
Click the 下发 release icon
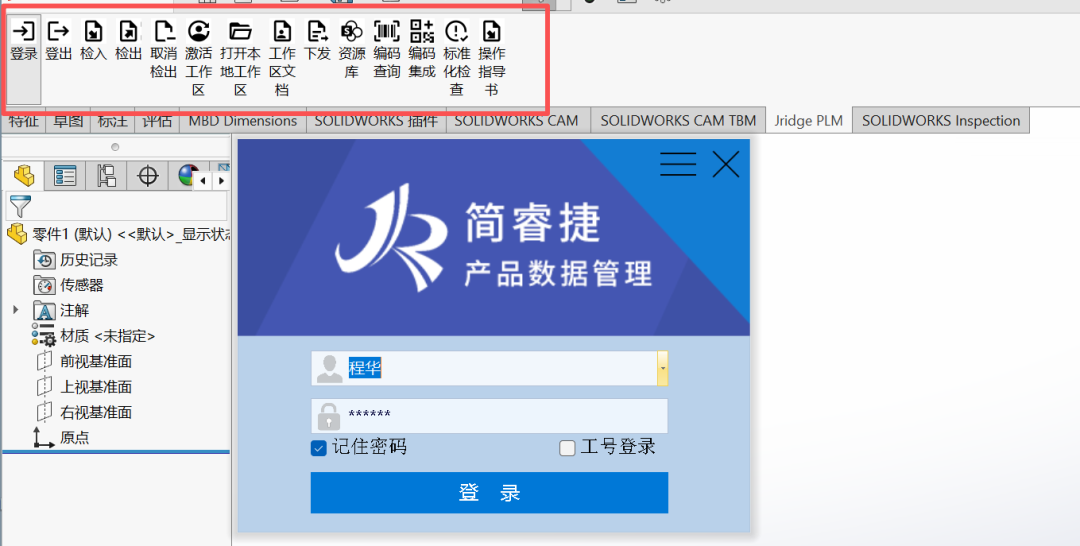[317, 32]
